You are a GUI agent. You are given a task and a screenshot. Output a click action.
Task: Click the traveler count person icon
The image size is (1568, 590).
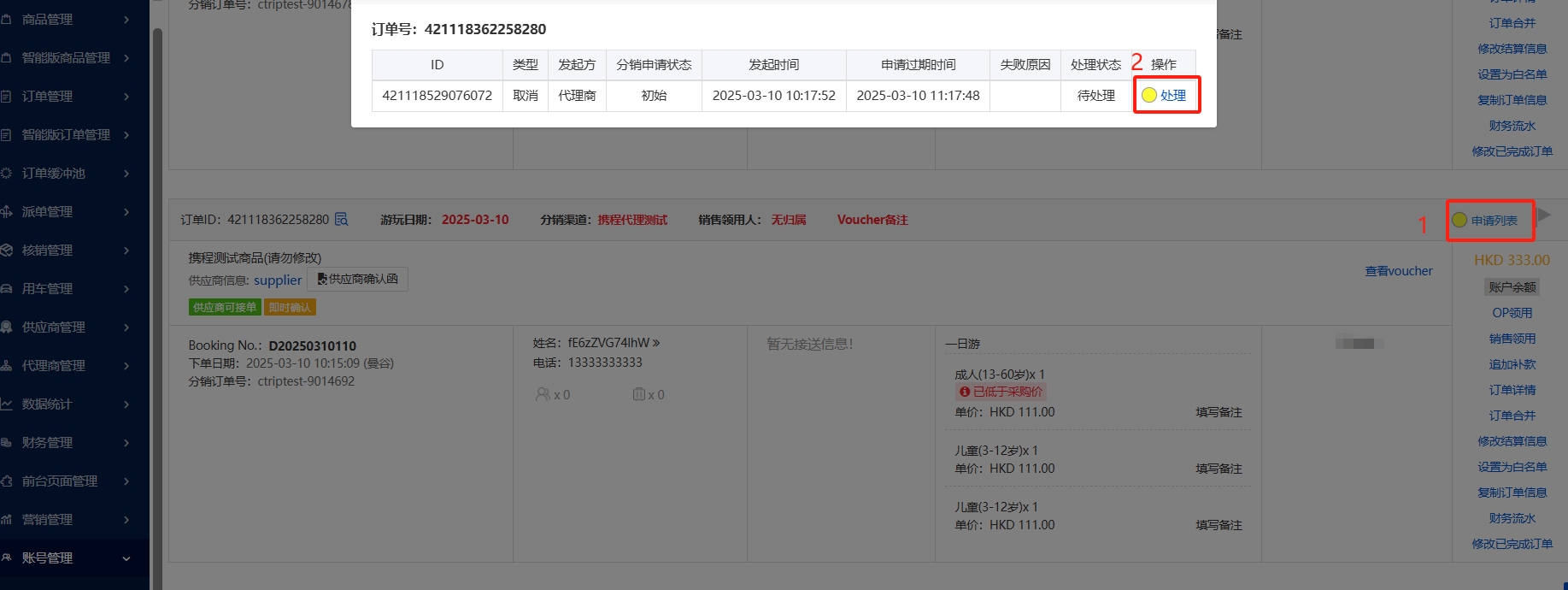tap(543, 394)
